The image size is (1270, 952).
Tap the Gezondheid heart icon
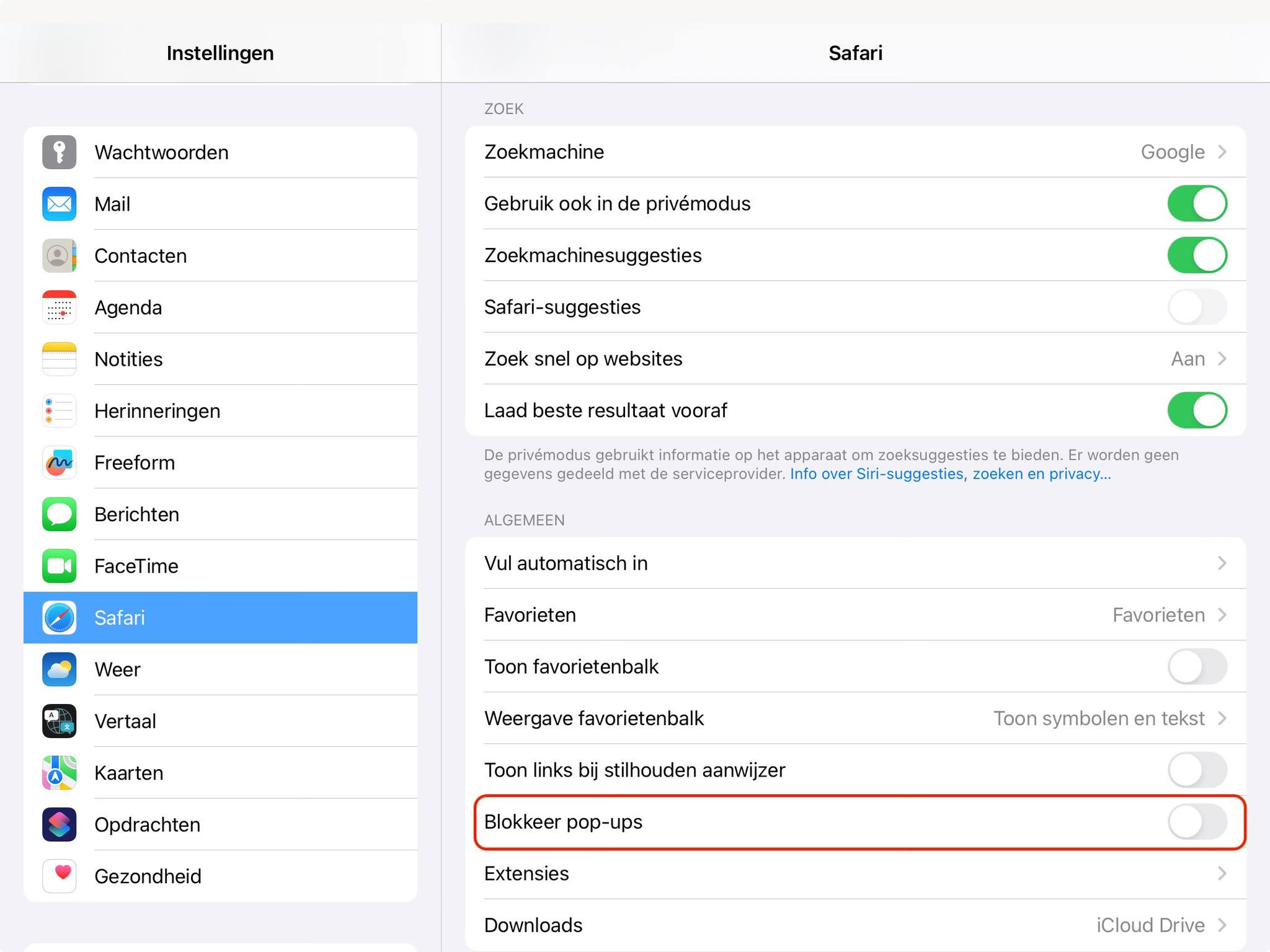point(60,876)
